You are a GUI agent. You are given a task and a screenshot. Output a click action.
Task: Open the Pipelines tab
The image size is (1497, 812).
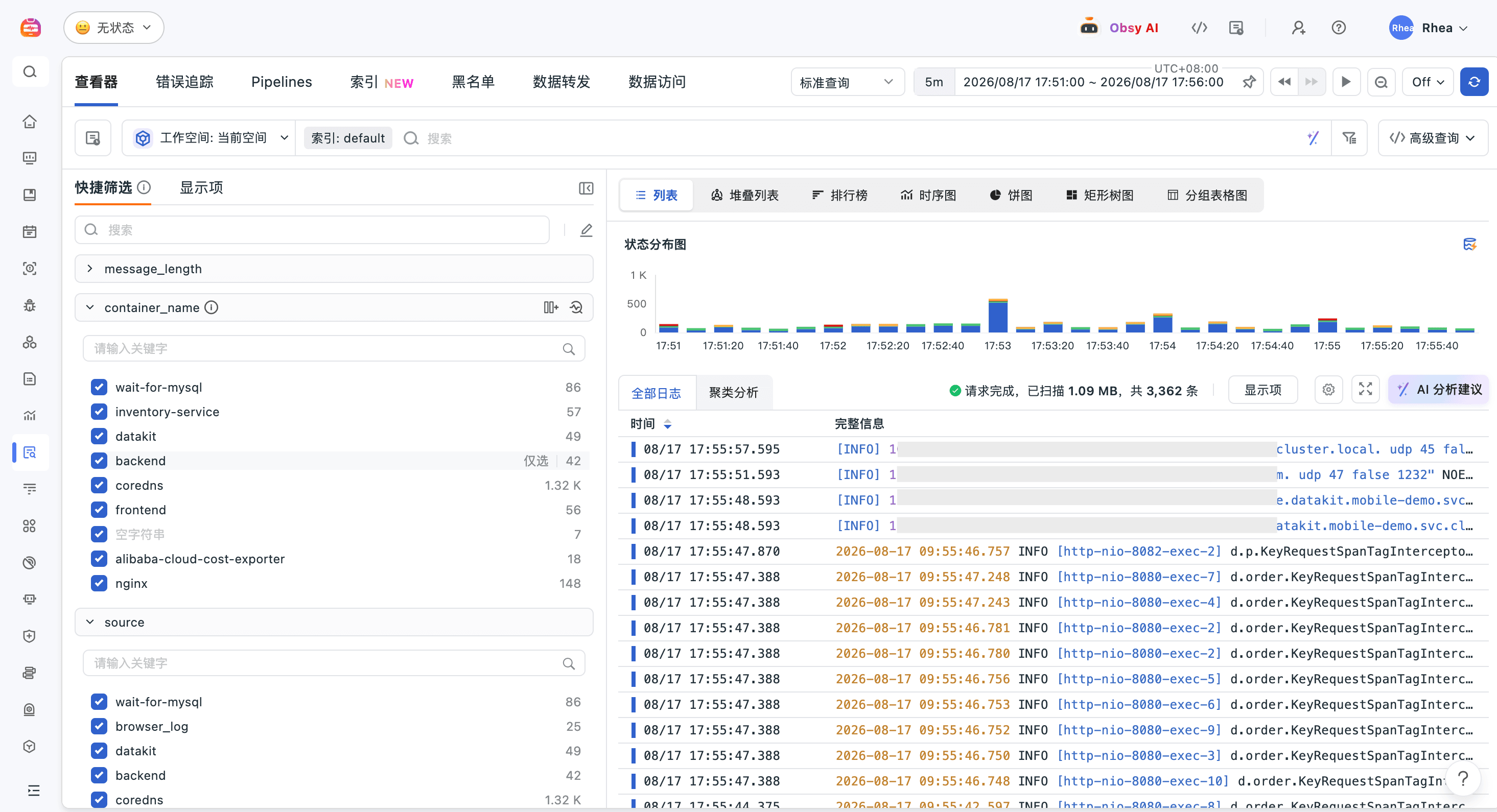tap(282, 82)
